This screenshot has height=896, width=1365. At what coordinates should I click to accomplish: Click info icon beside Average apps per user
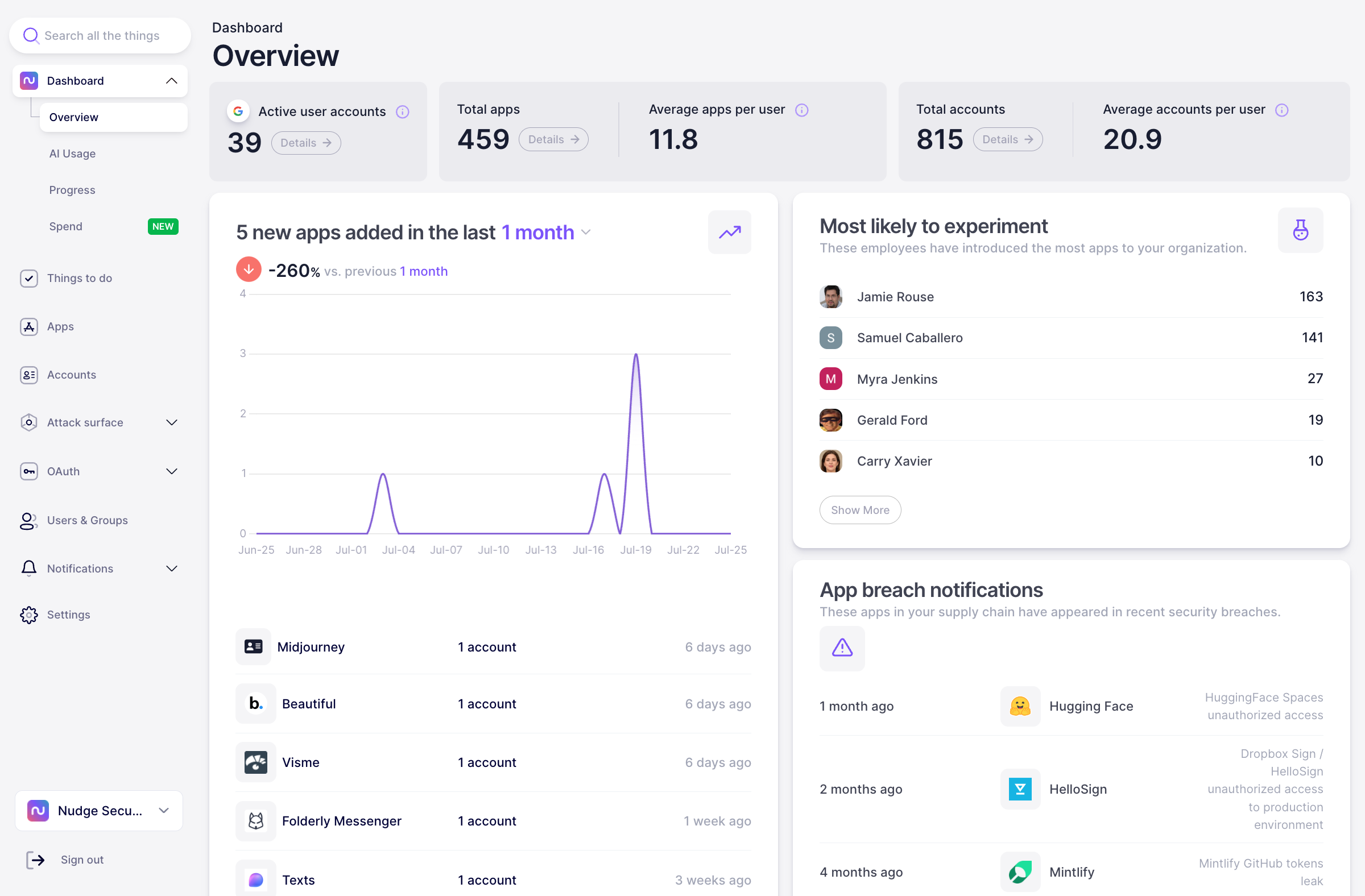tap(802, 110)
